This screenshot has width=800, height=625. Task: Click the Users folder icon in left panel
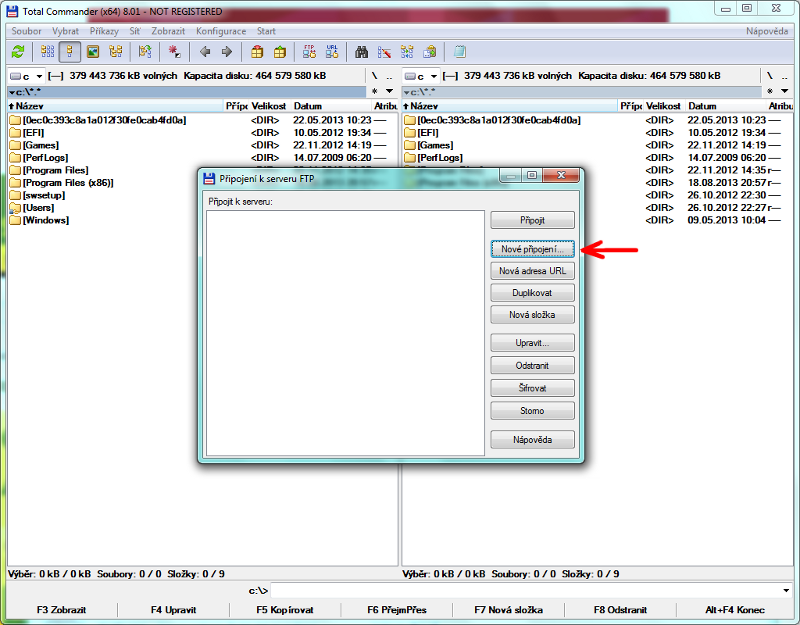click(15, 208)
